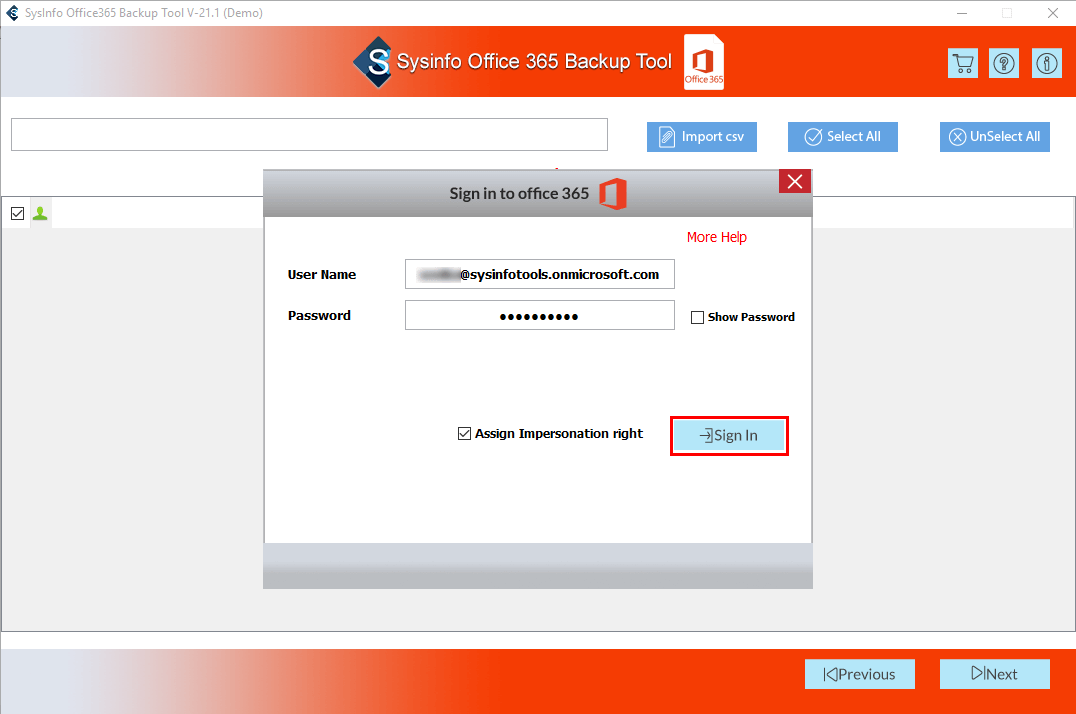The image size is (1076, 714).
Task: Click the search field above the list
Action: tap(309, 135)
